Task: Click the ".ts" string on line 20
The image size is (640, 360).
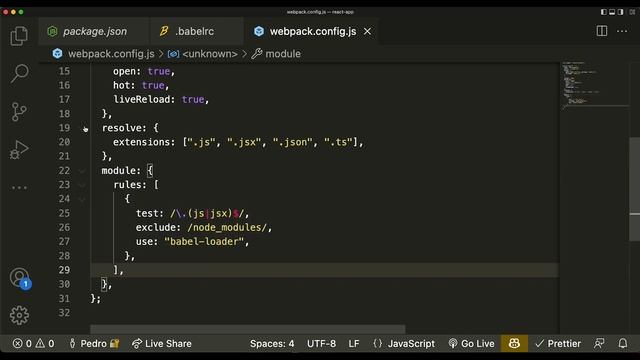Action: tap(338, 142)
